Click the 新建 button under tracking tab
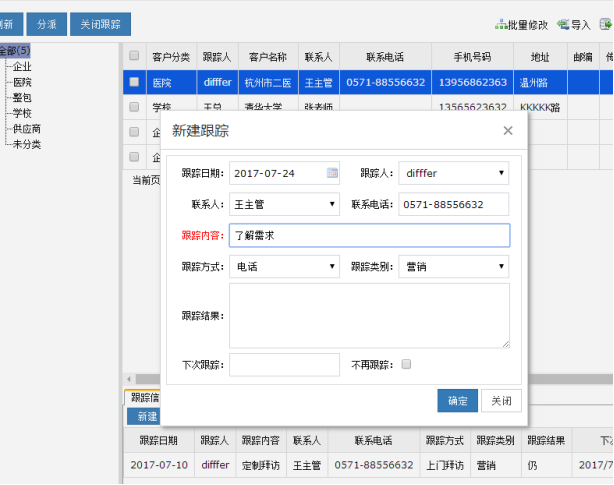614x485 pixels. point(144,416)
